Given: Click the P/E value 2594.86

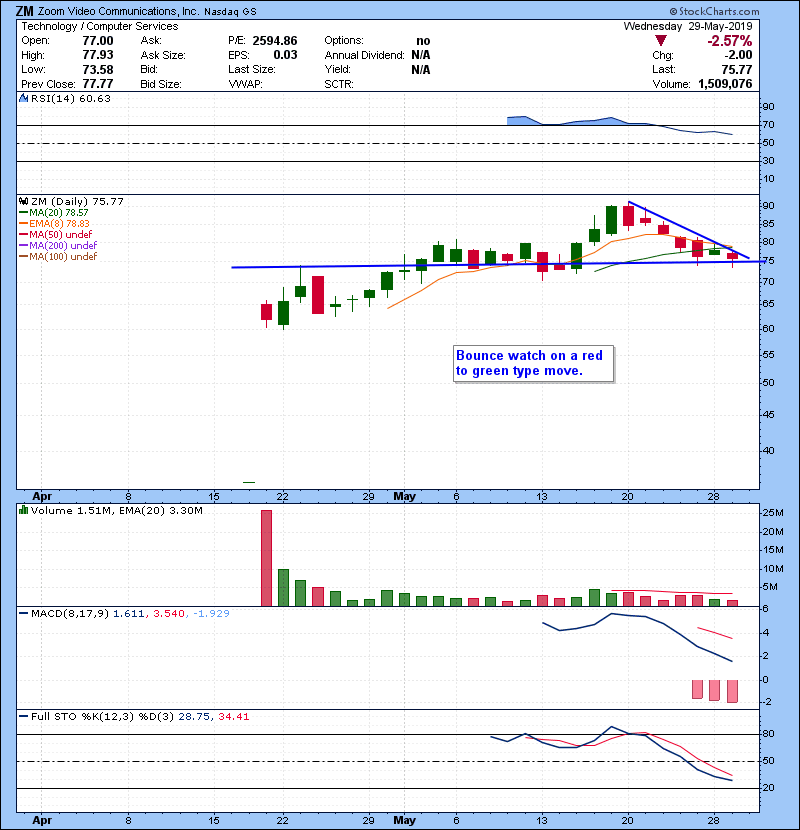Looking at the screenshot, I should pyautogui.click(x=275, y=41).
